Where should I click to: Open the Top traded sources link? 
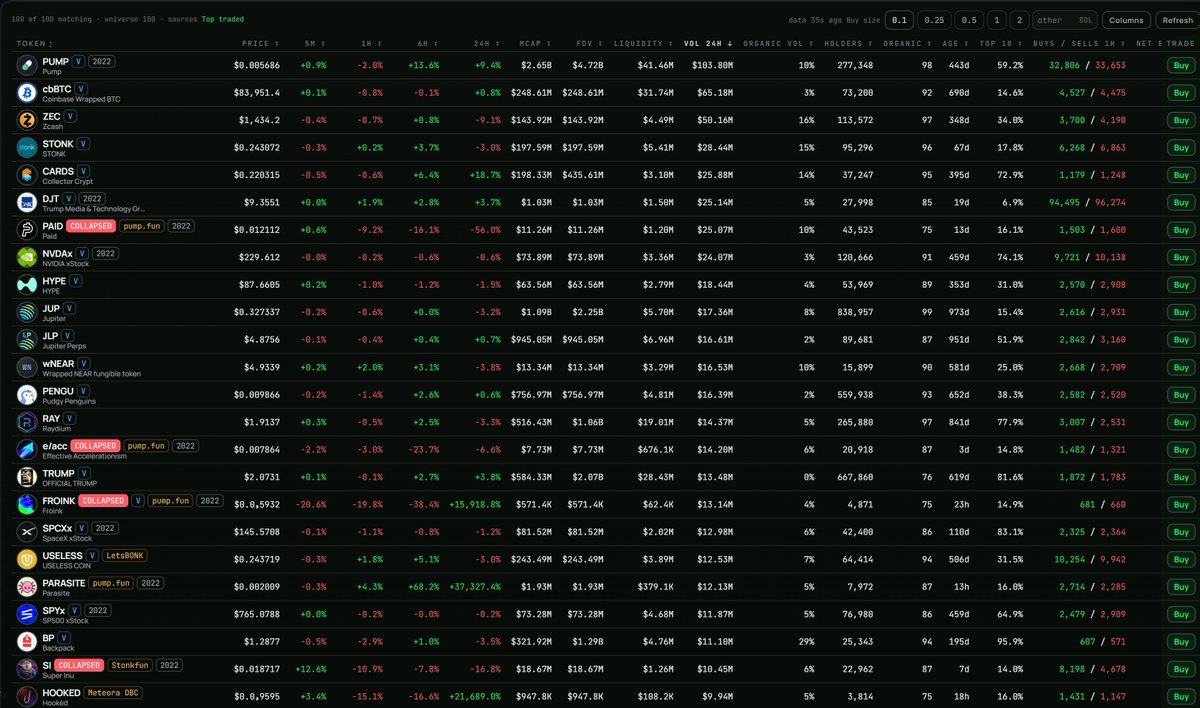(222, 19)
